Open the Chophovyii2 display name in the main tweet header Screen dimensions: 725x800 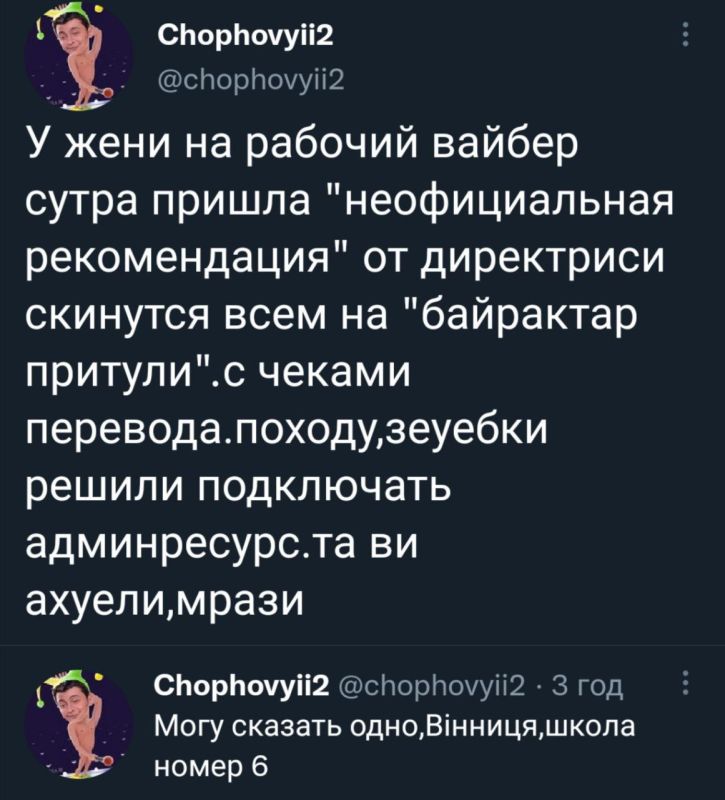point(245,36)
